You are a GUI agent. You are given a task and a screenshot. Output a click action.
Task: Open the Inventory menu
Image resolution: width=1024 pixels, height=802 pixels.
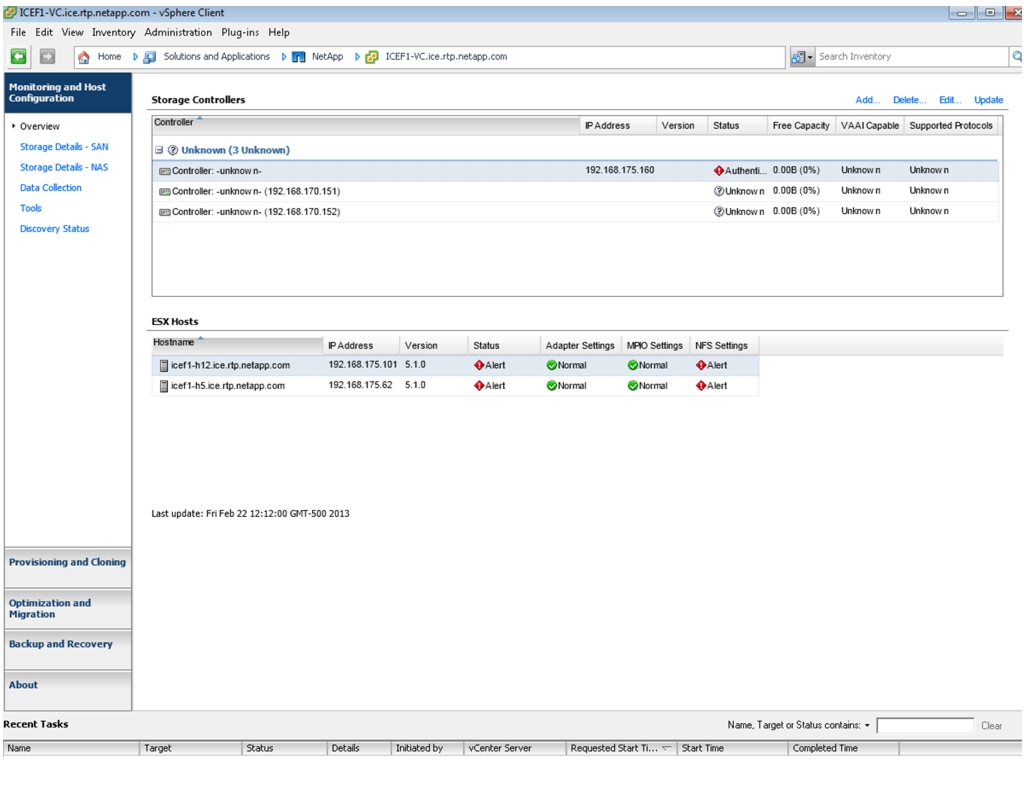[114, 33]
